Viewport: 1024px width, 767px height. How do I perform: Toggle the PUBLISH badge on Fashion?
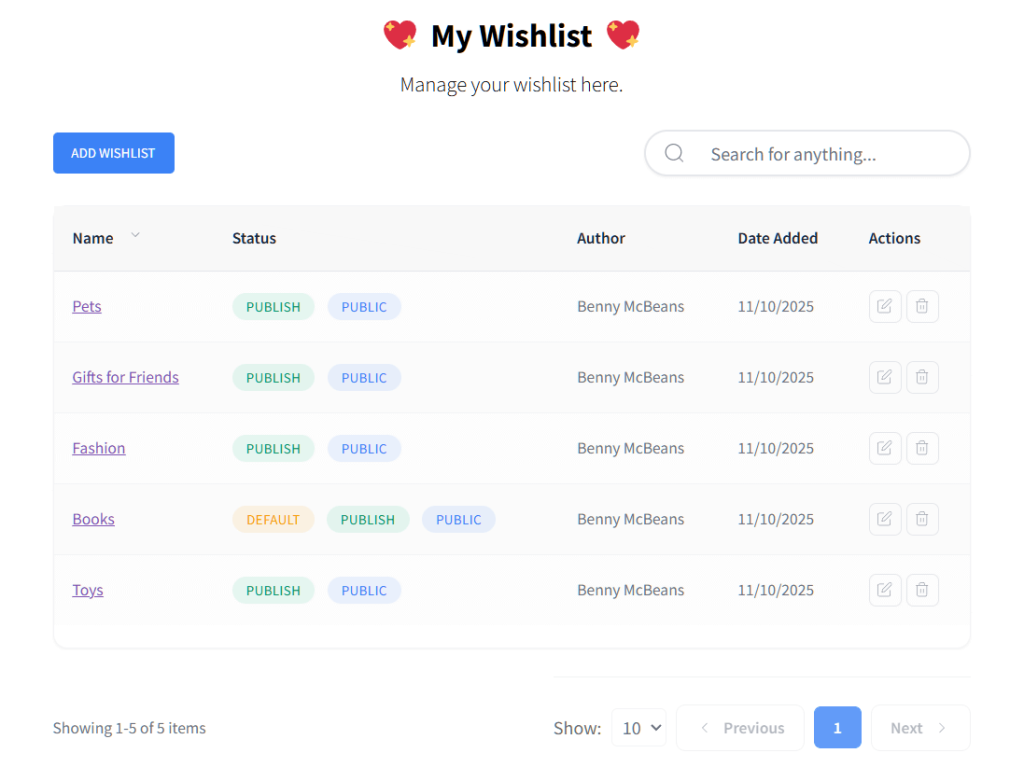click(x=273, y=448)
